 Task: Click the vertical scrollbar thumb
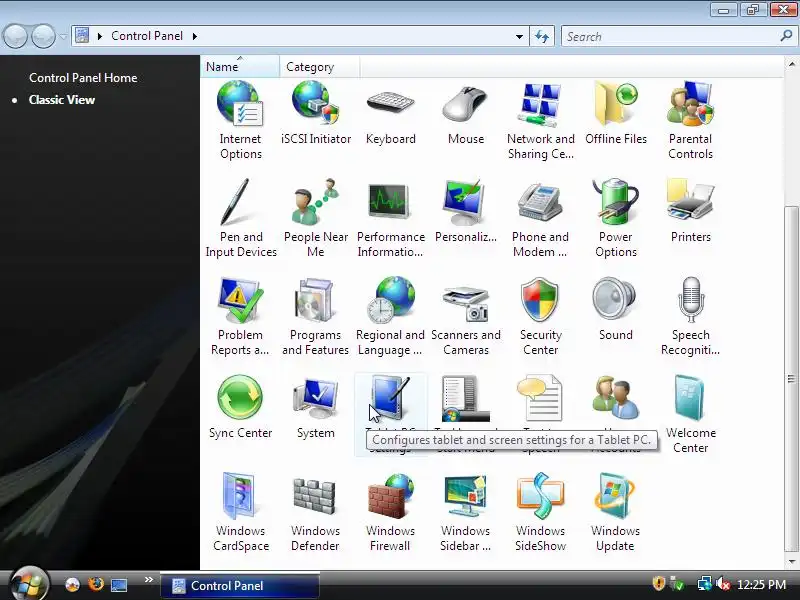point(791,379)
